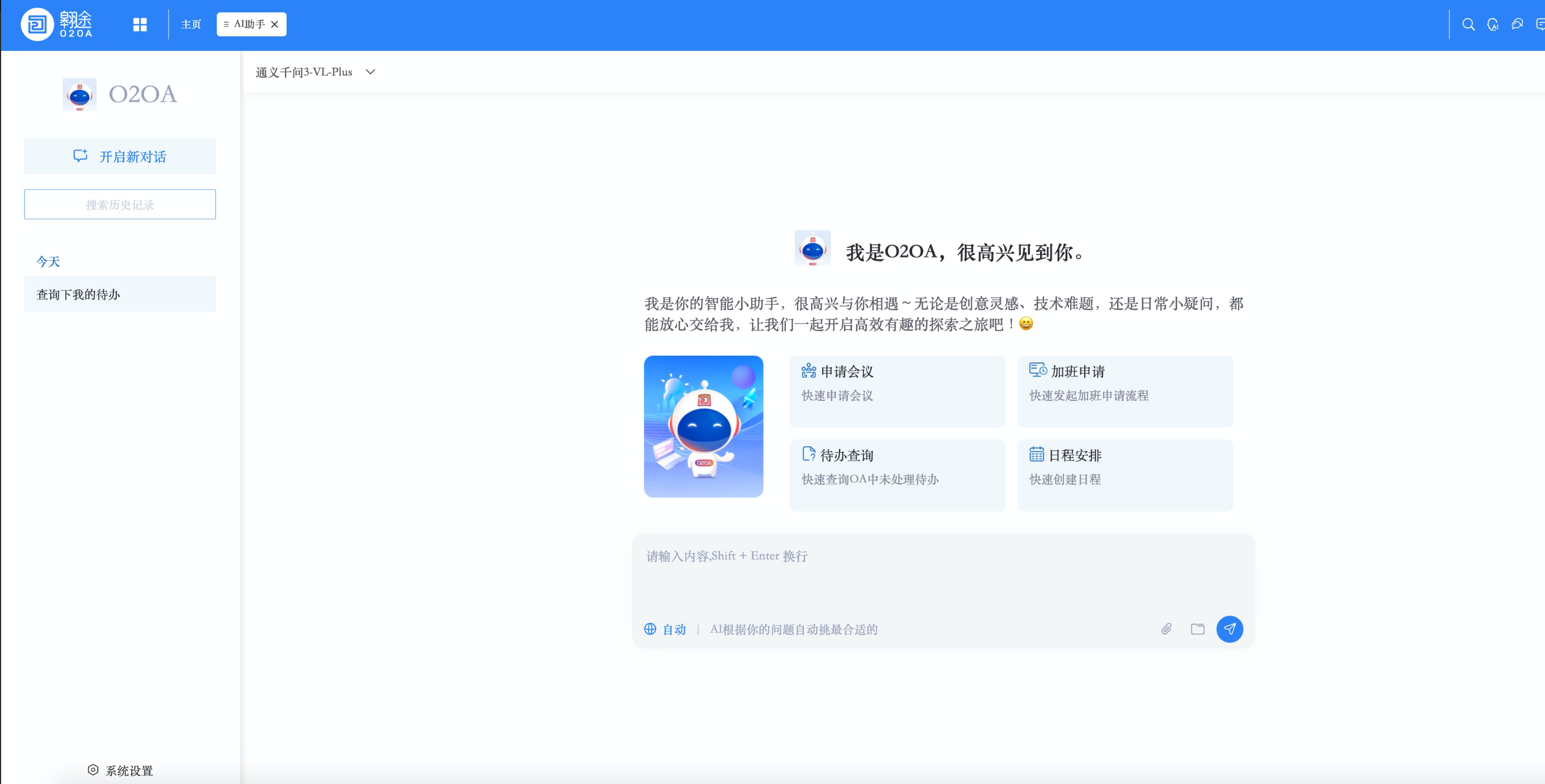Select the AI助手 tab
Image resolution: width=1545 pixels, height=784 pixels.
251,25
